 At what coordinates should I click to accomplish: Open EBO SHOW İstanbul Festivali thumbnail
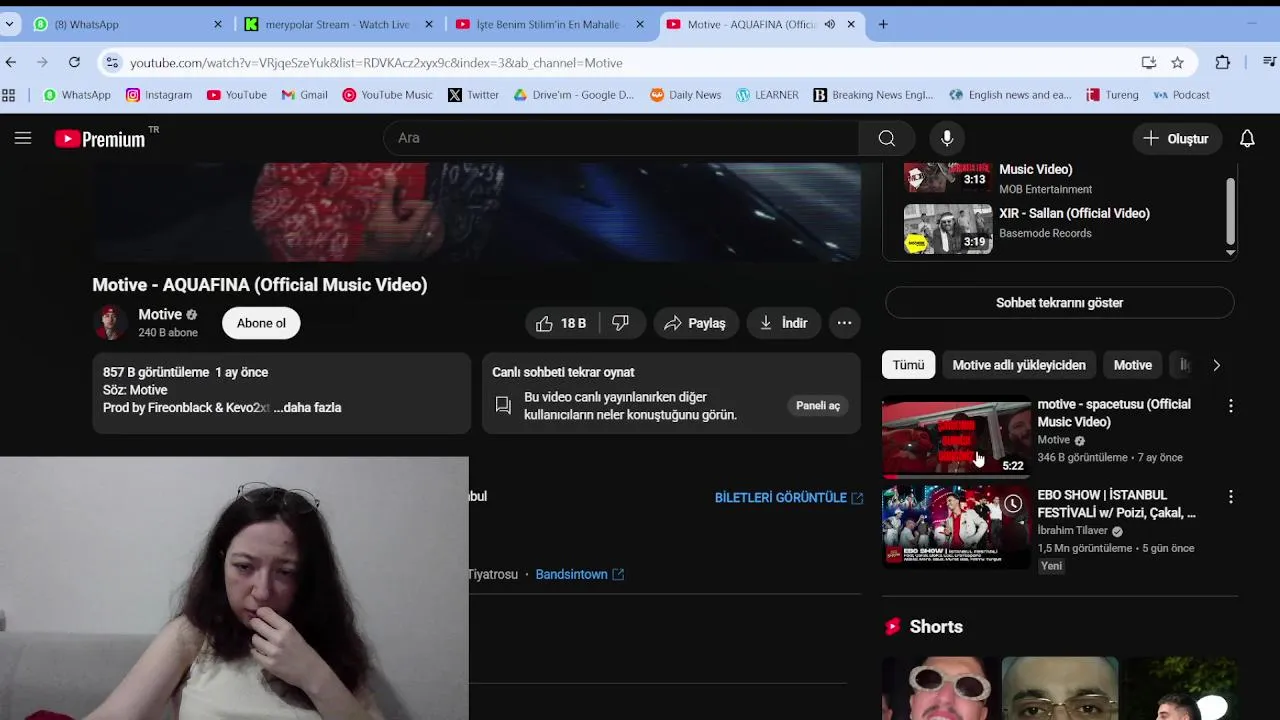tap(956, 527)
